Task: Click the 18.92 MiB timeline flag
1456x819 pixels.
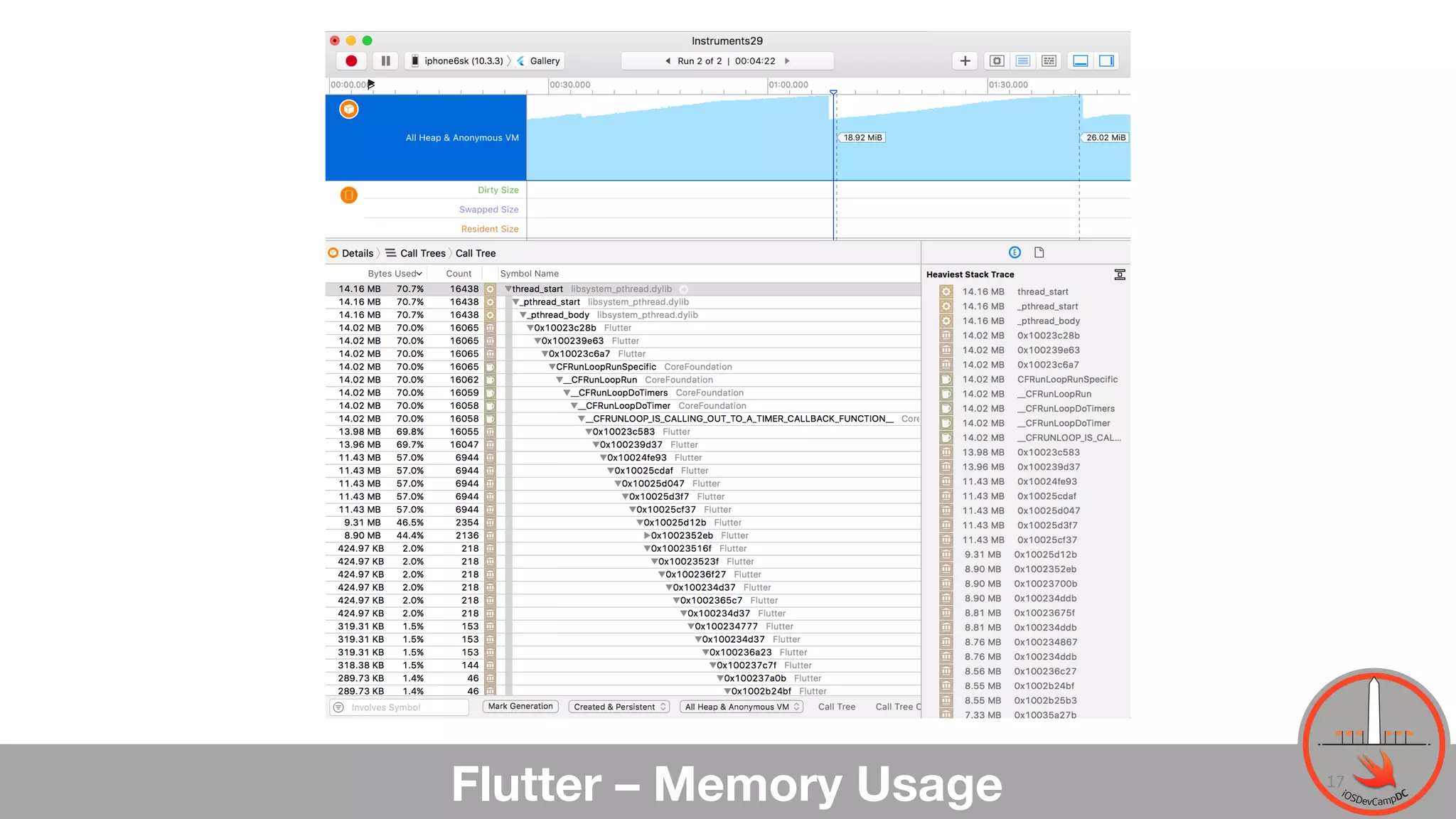Action: pyautogui.click(x=862, y=138)
